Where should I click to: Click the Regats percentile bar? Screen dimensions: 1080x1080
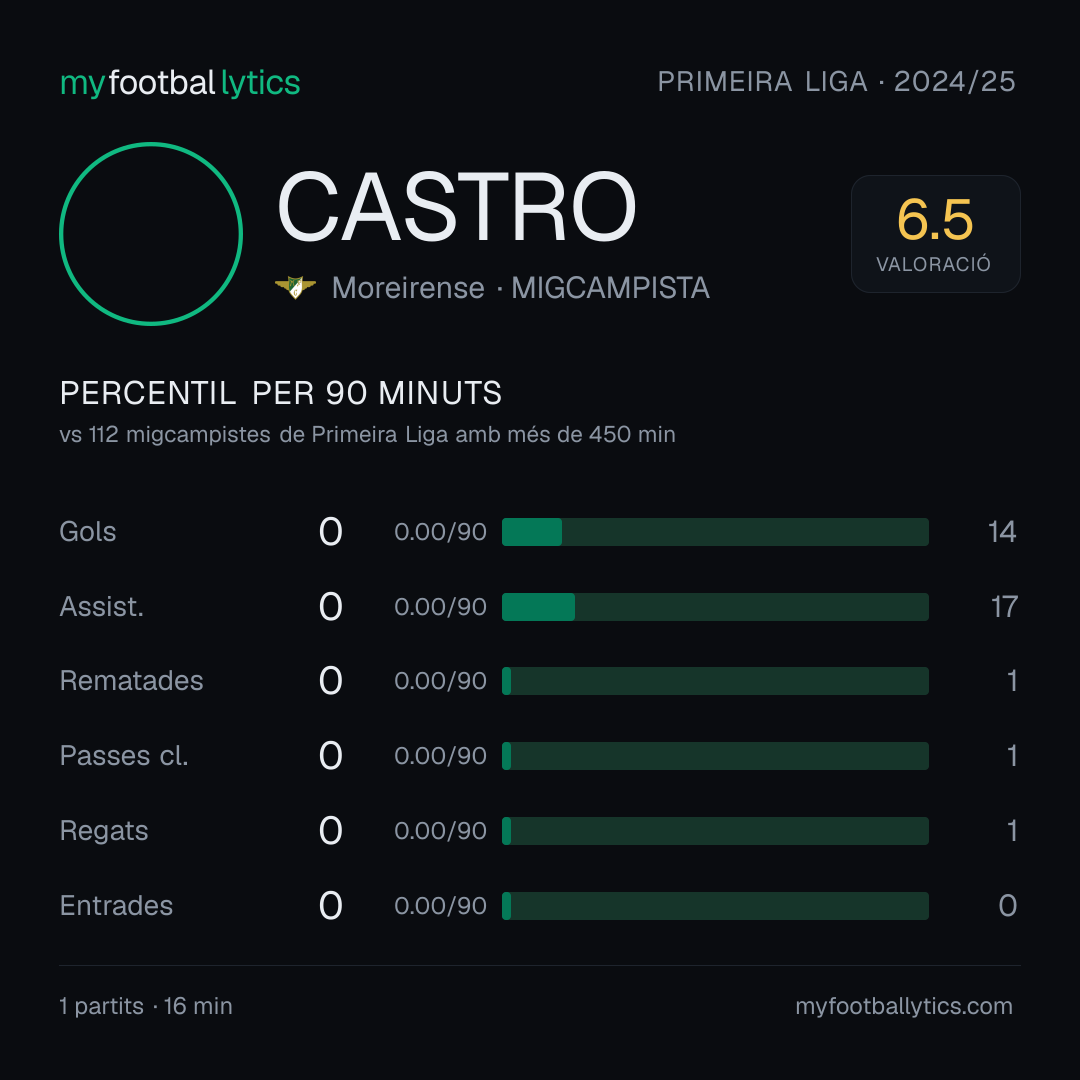click(x=715, y=831)
